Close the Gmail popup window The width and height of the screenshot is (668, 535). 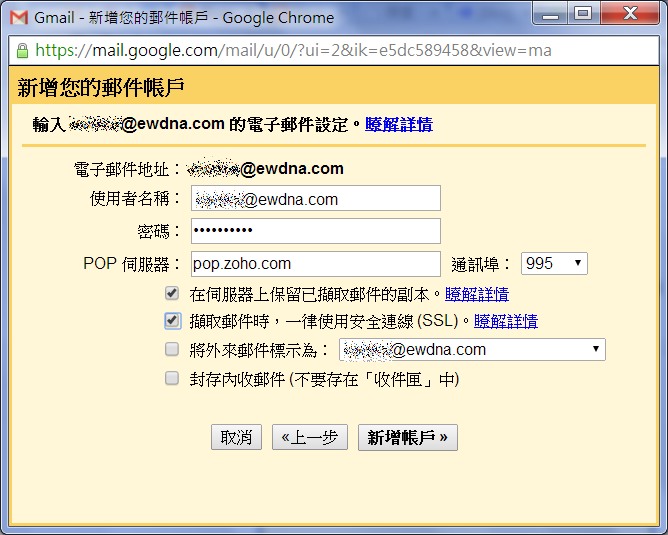pos(630,14)
